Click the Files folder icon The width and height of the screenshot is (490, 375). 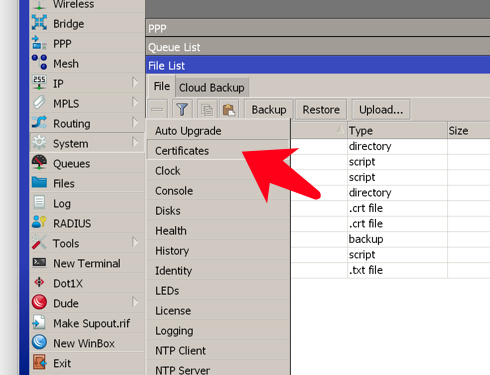click(x=39, y=183)
